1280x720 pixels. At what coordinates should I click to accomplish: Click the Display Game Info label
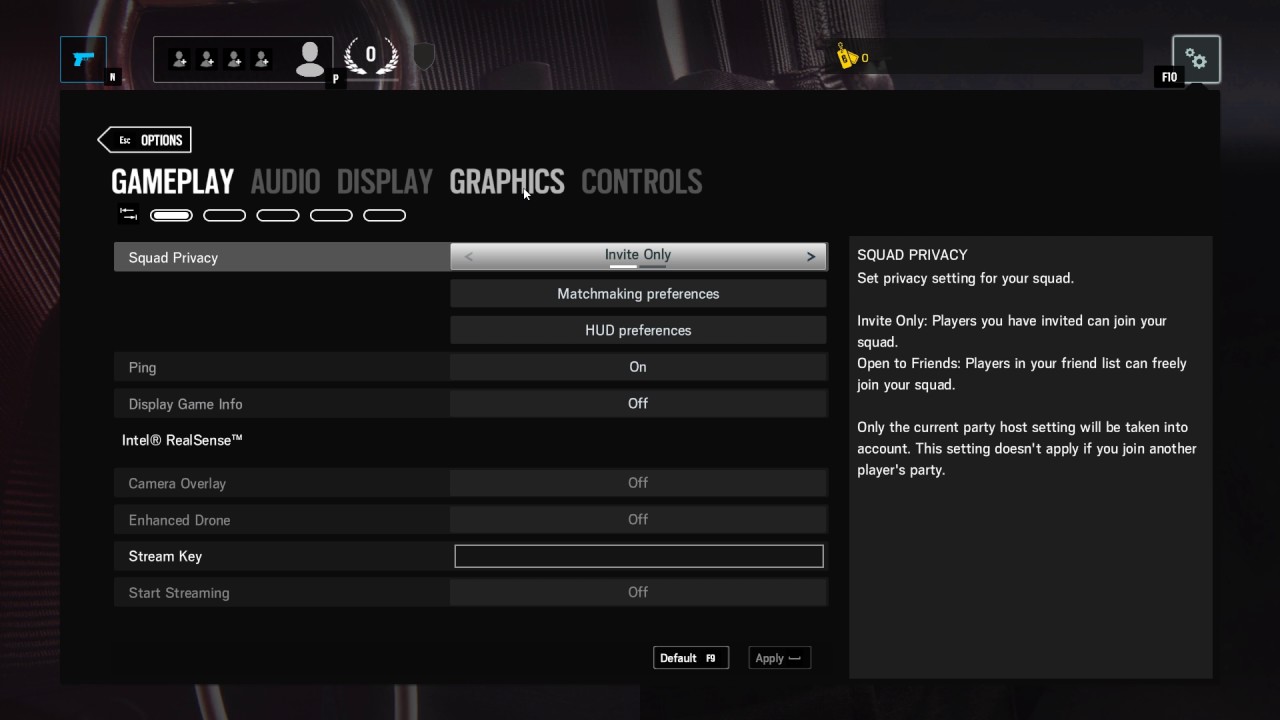click(186, 404)
